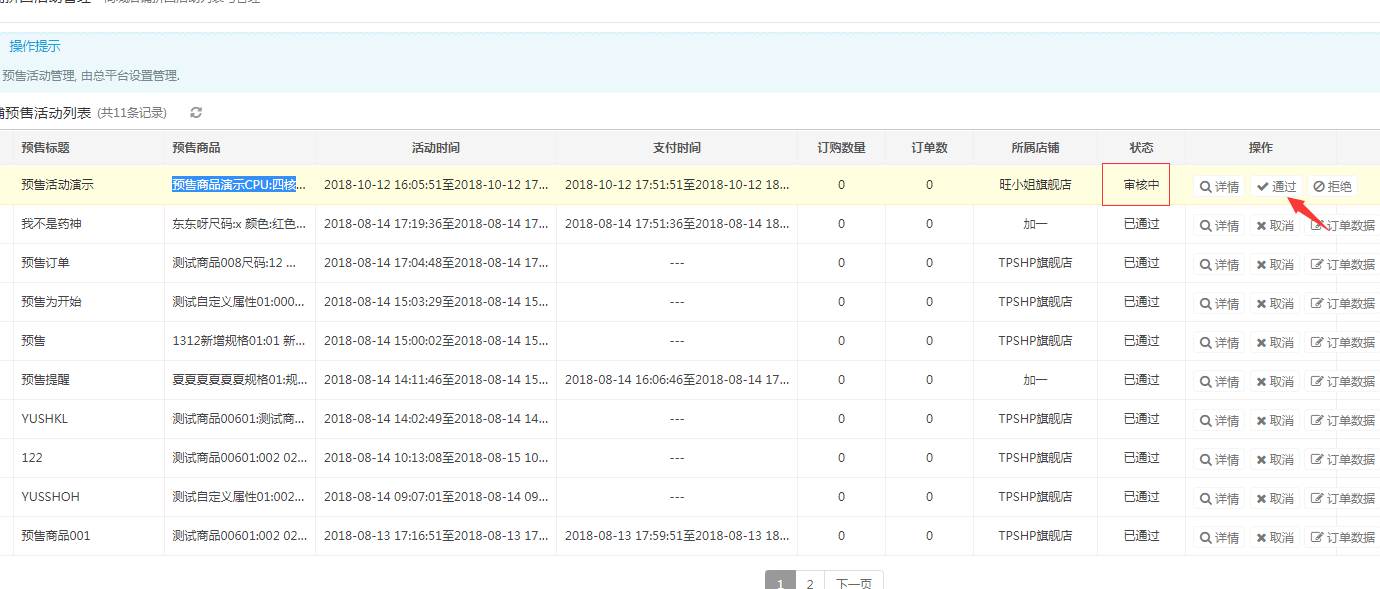The width and height of the screenshot is (1380, 589).
Task: Cancel the 预售为开始 presale
Action: [x=1275, y=304]
